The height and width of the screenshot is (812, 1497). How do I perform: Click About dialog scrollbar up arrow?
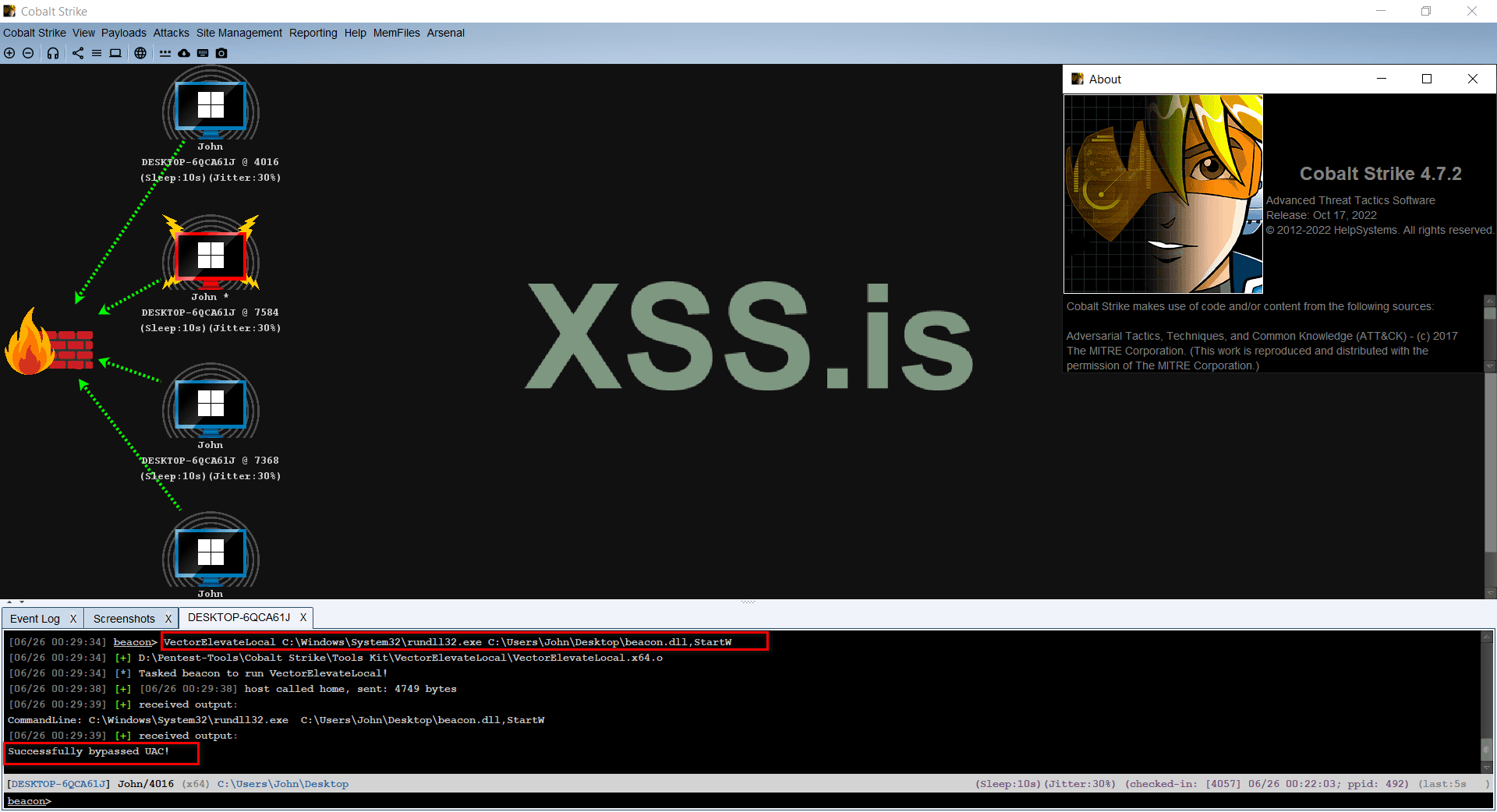coord(1490,301)
